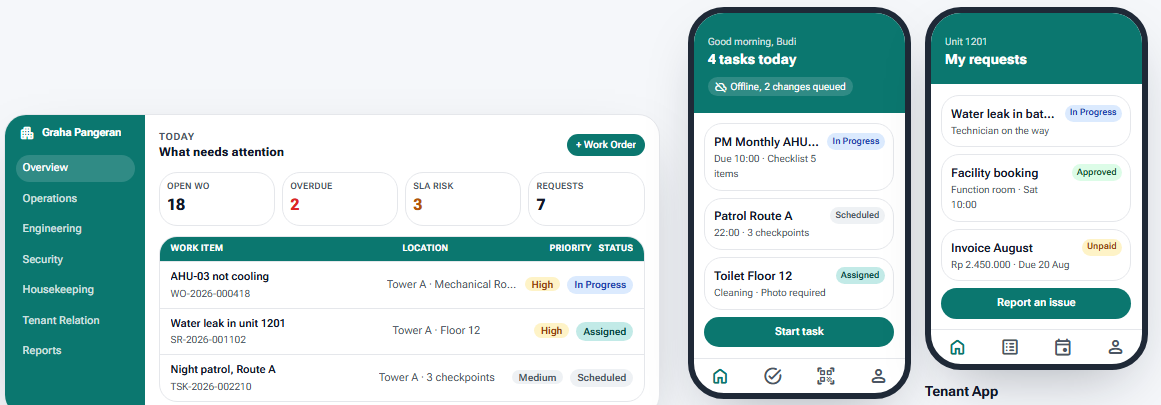Tap the Approved badge on Facility booking
Viewport: 1161px width, 405px height.
tap(1097, 172)
